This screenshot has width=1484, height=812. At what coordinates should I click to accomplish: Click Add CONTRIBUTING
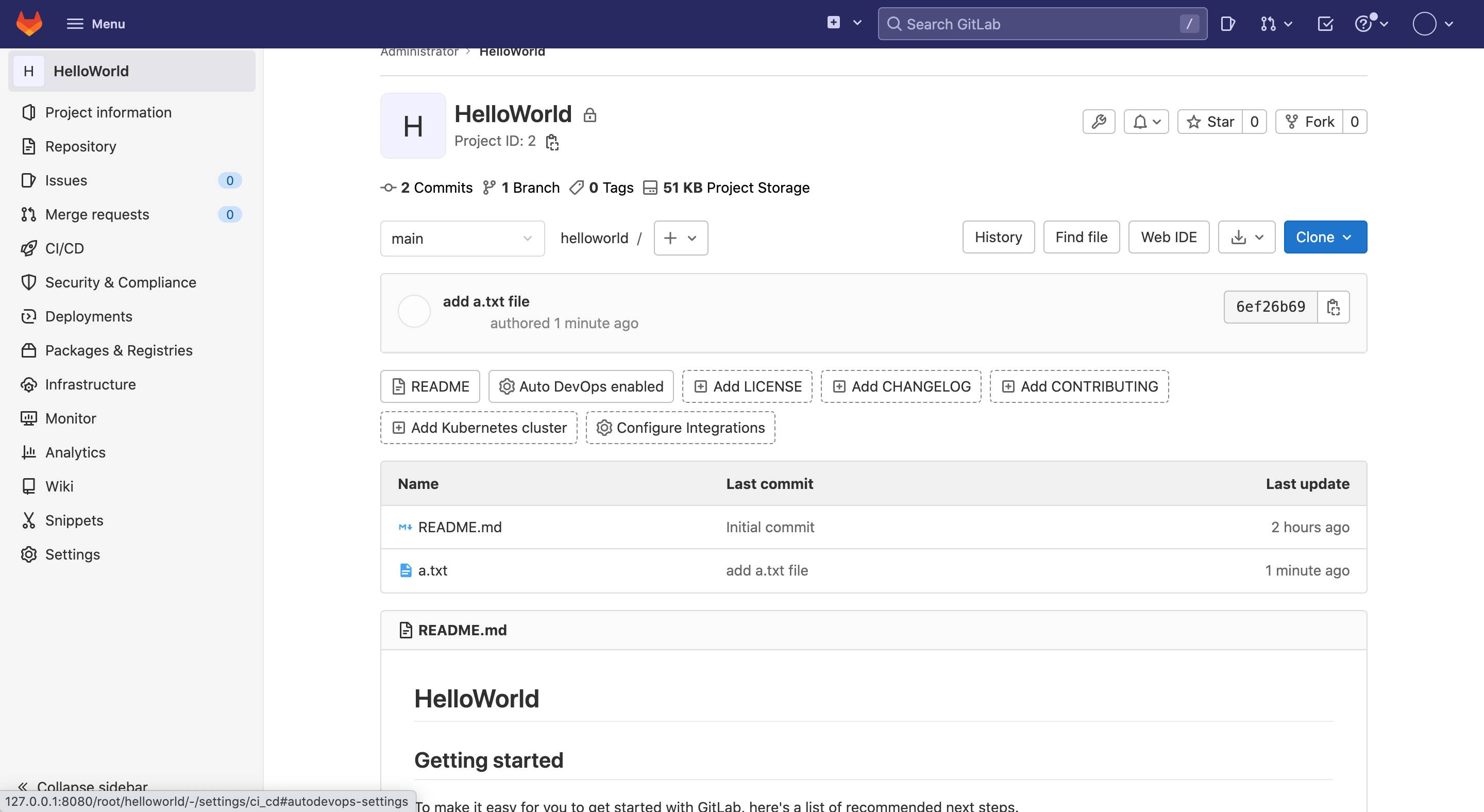coord(1078,386)
